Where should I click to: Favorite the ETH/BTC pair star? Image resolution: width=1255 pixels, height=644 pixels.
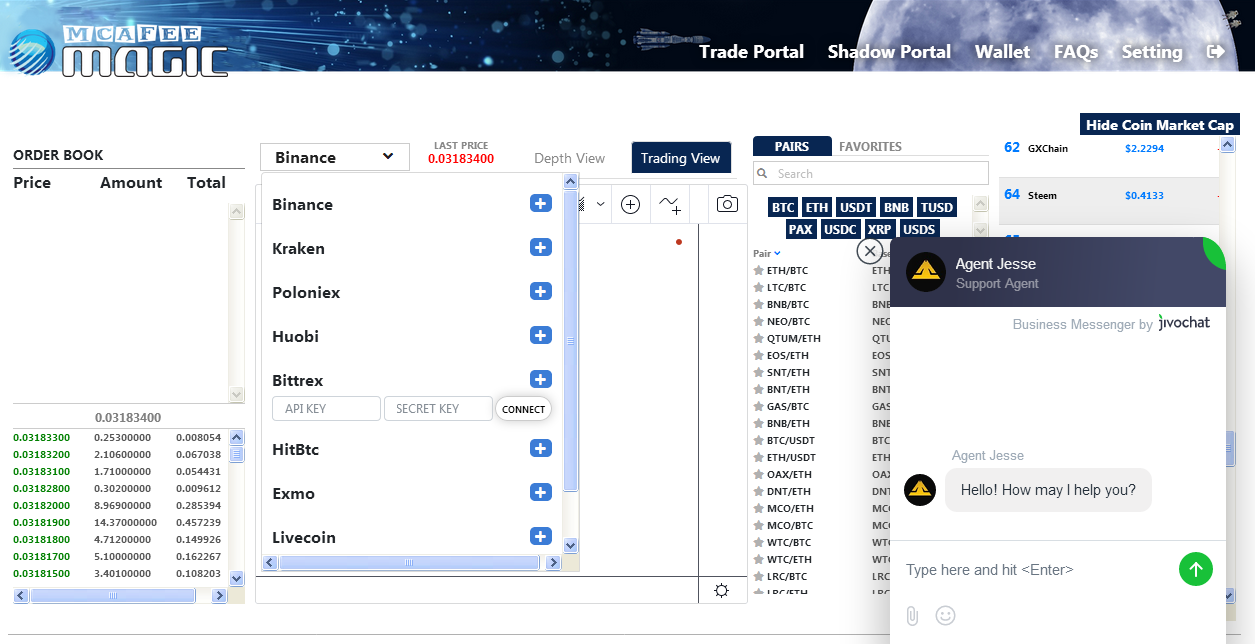(759, 270)
